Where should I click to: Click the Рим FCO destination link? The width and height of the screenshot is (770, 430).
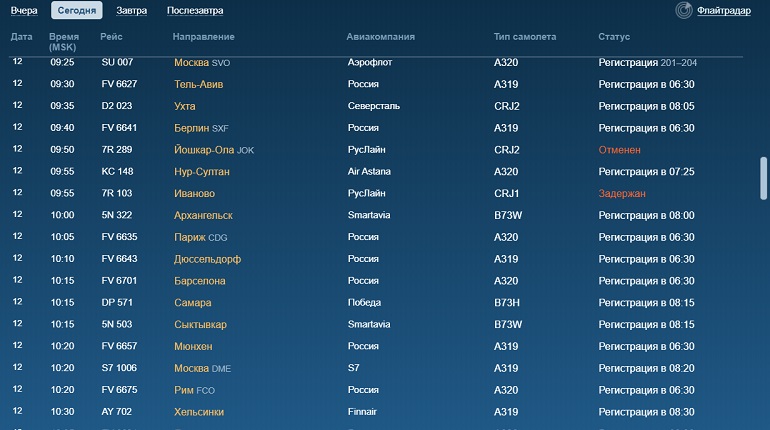[194, 390]
